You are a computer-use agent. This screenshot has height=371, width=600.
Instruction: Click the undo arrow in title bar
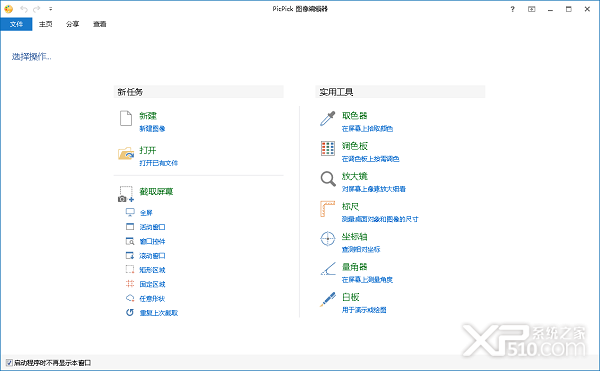click(x=24, y=9)
